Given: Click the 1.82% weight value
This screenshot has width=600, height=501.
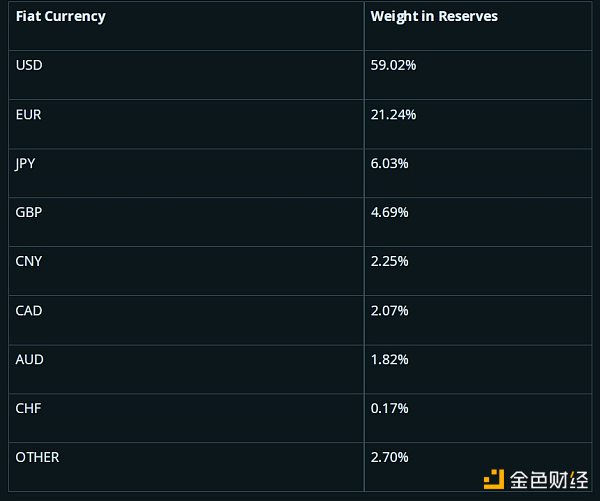Looking at the screenshot, I should (x=389, y=360).
